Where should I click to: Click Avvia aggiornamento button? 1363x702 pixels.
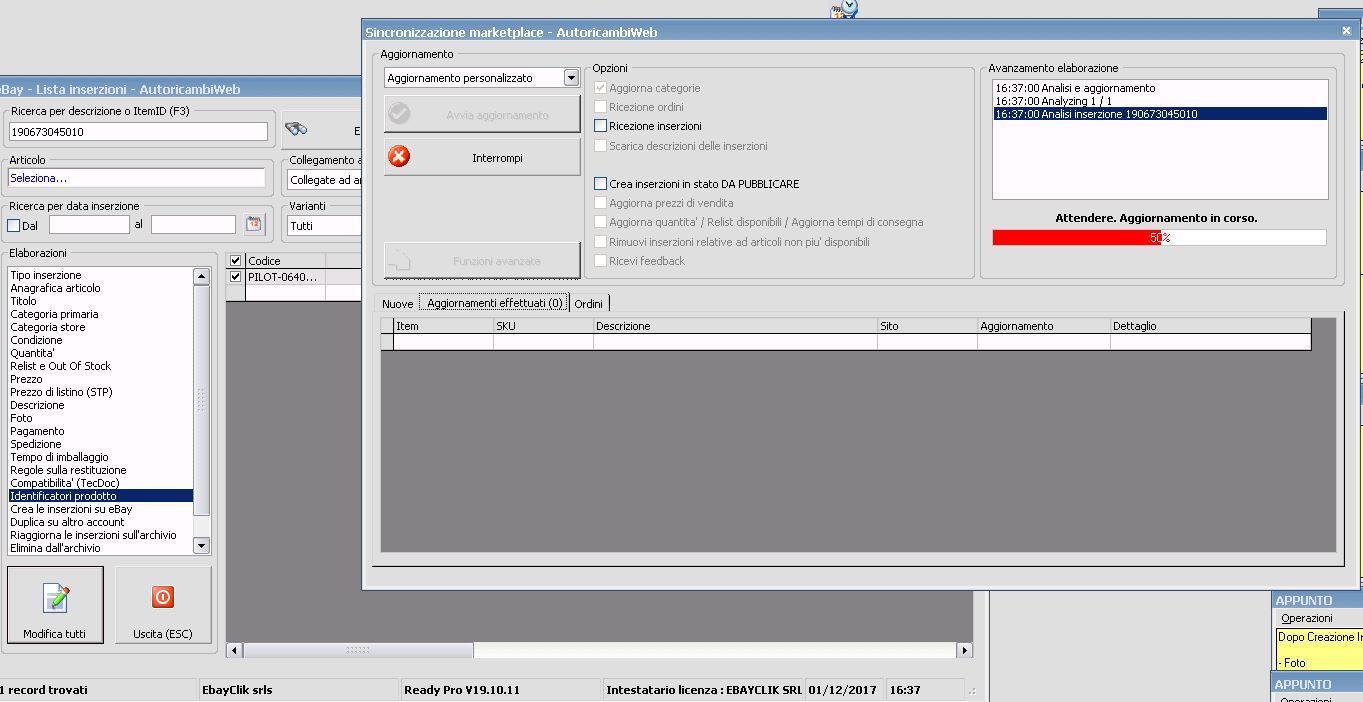pyautogui.click(x=482, y=114)
